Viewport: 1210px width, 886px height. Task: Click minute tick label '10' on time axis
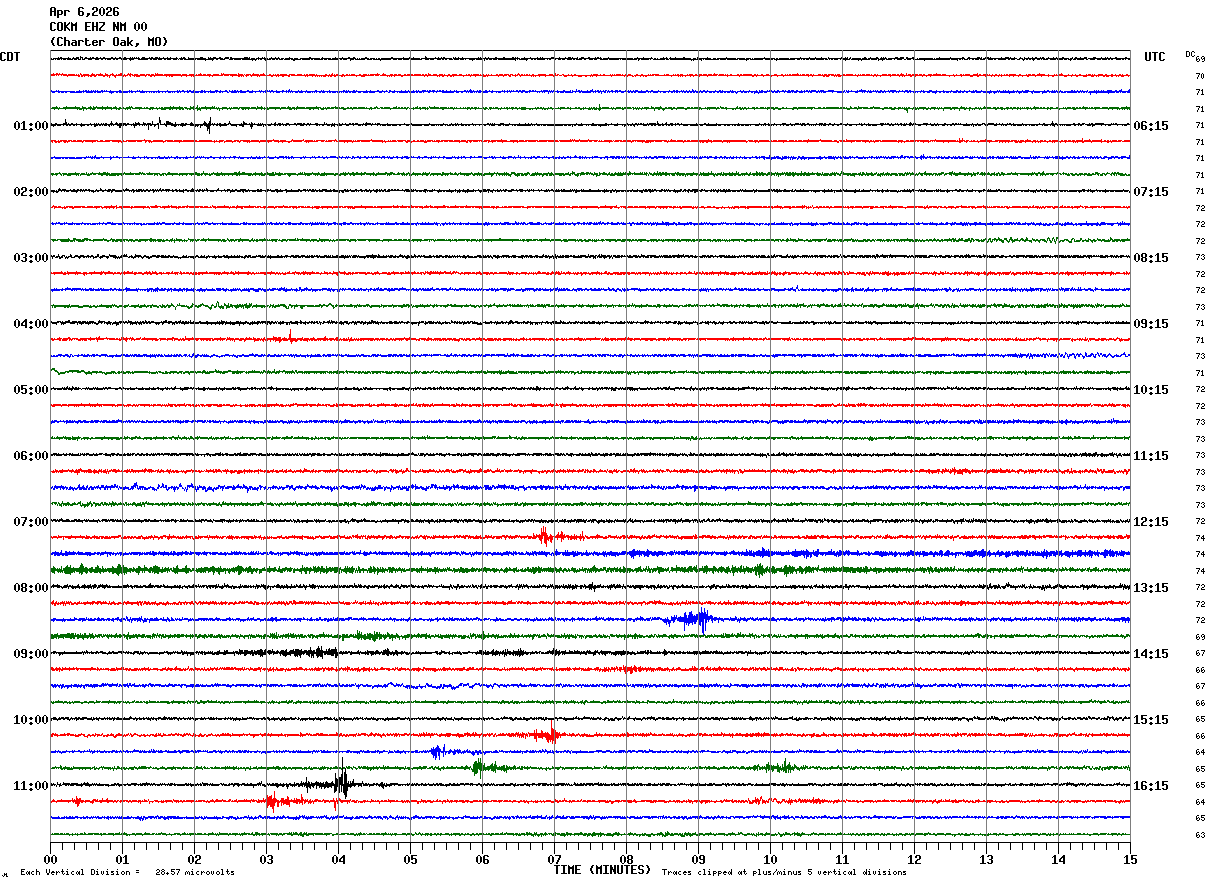[771, 859]
